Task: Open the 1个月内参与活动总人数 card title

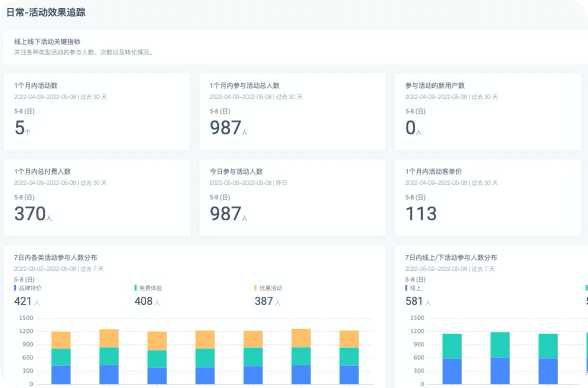Action: pyautogui.click(x=244, y=85)
